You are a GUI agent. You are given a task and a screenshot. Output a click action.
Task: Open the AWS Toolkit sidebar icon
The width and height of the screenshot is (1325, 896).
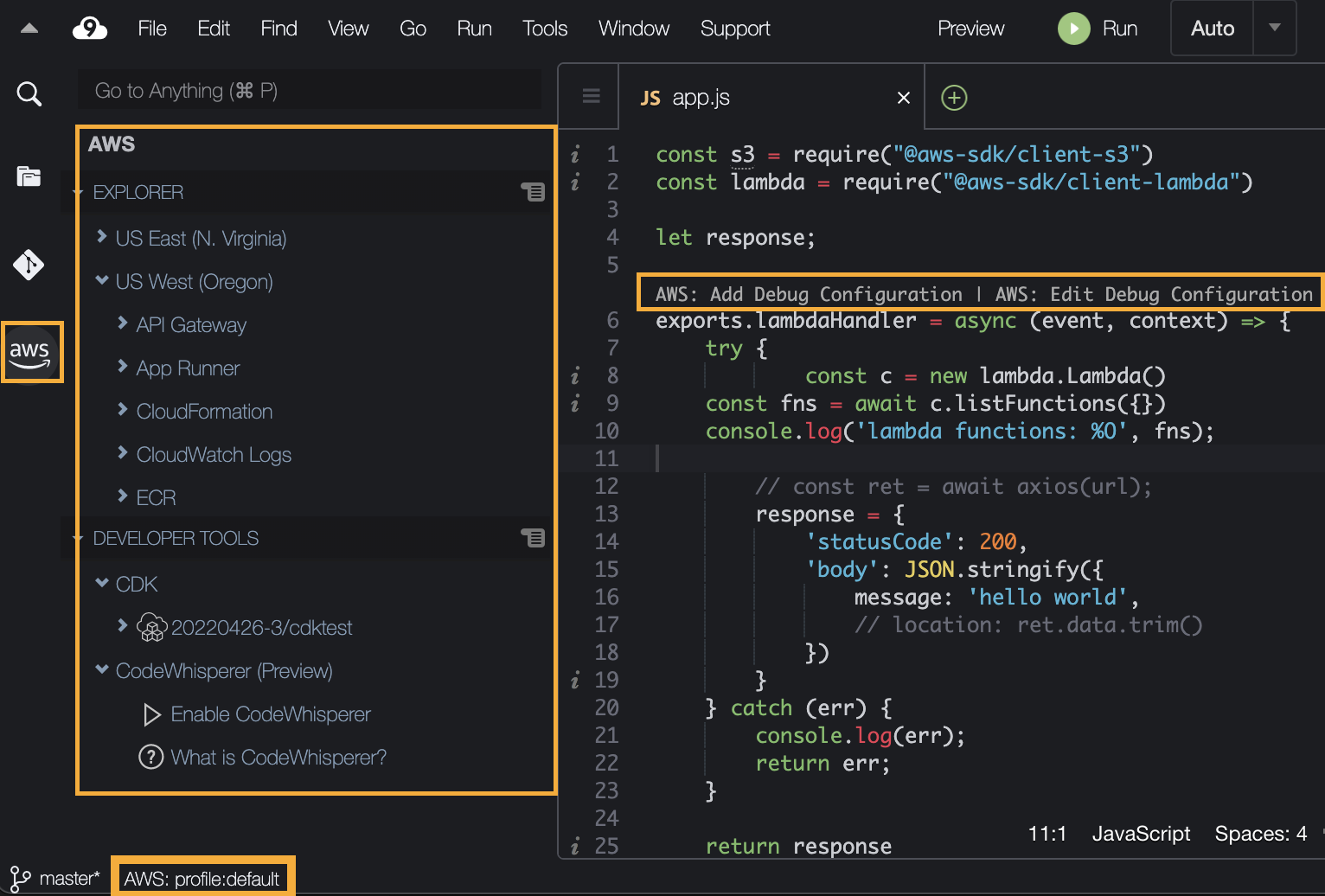click(x=30, y=352)
